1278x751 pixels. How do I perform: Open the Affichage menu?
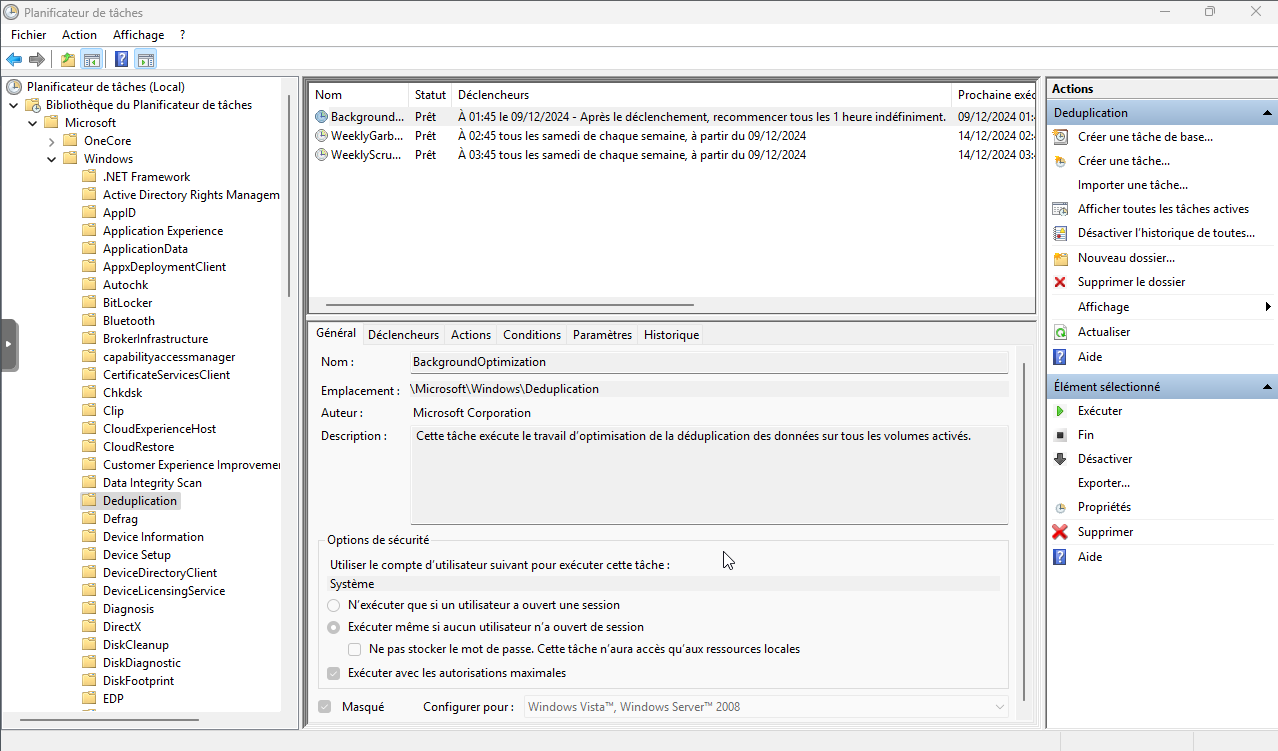coord(138,35)
